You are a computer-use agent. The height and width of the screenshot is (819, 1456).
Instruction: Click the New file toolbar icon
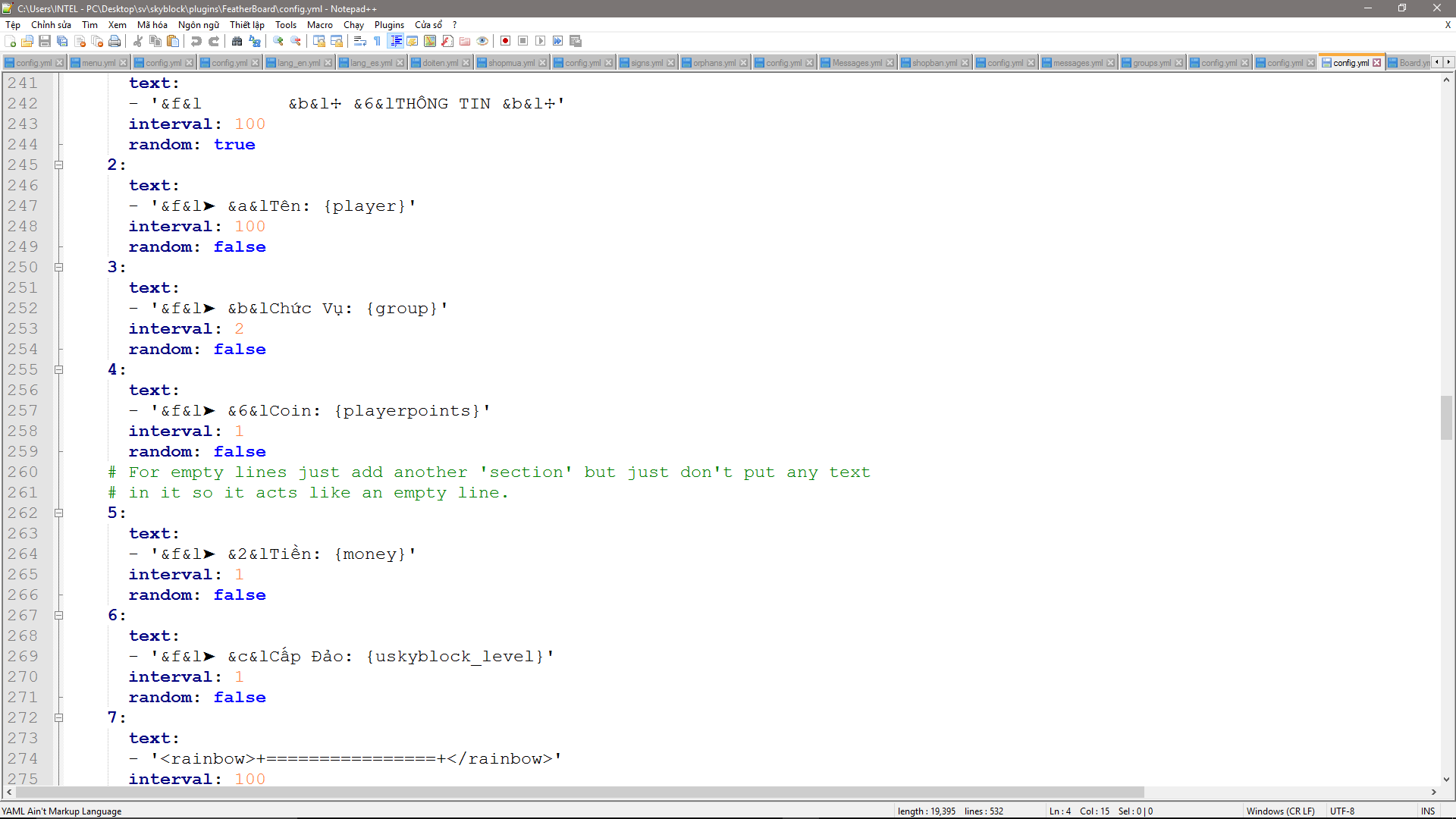pyautogui.click(x=10, y=41)
